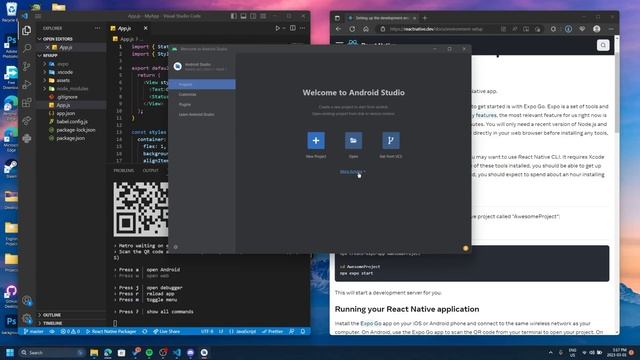Viewport: 640px width, 360px height.
Task: Open Manage gear in VS Code activity bar
Action: coord(27,318)
